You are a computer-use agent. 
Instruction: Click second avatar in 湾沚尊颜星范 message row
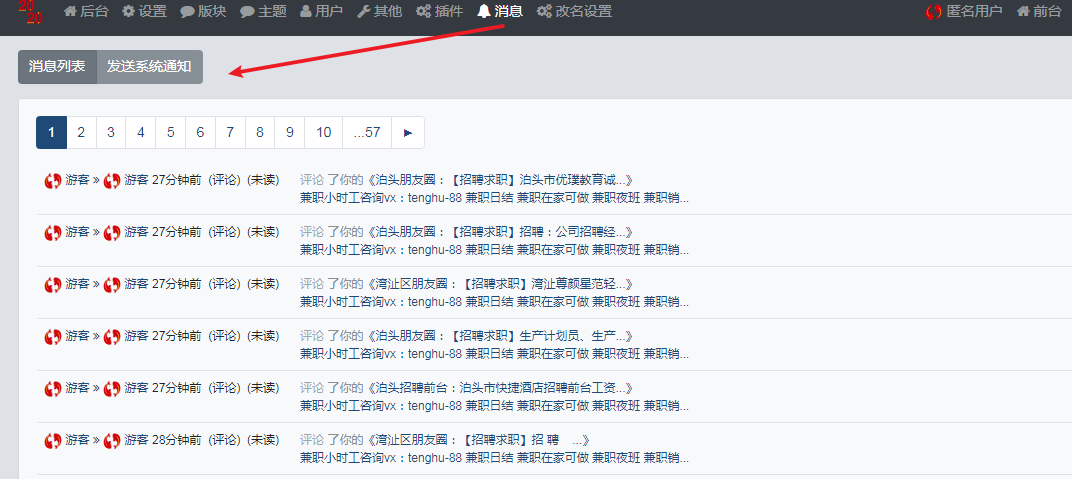point(112,284)
